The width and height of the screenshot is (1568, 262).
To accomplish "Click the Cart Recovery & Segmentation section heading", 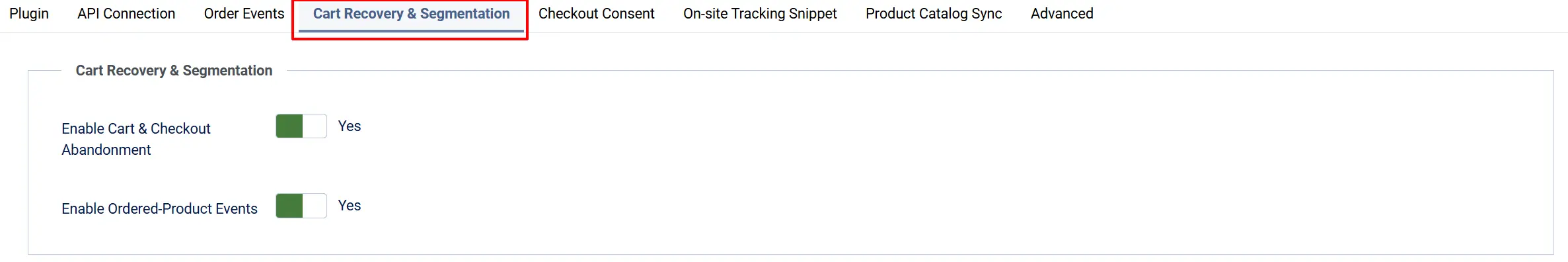I will pos(174,71).
